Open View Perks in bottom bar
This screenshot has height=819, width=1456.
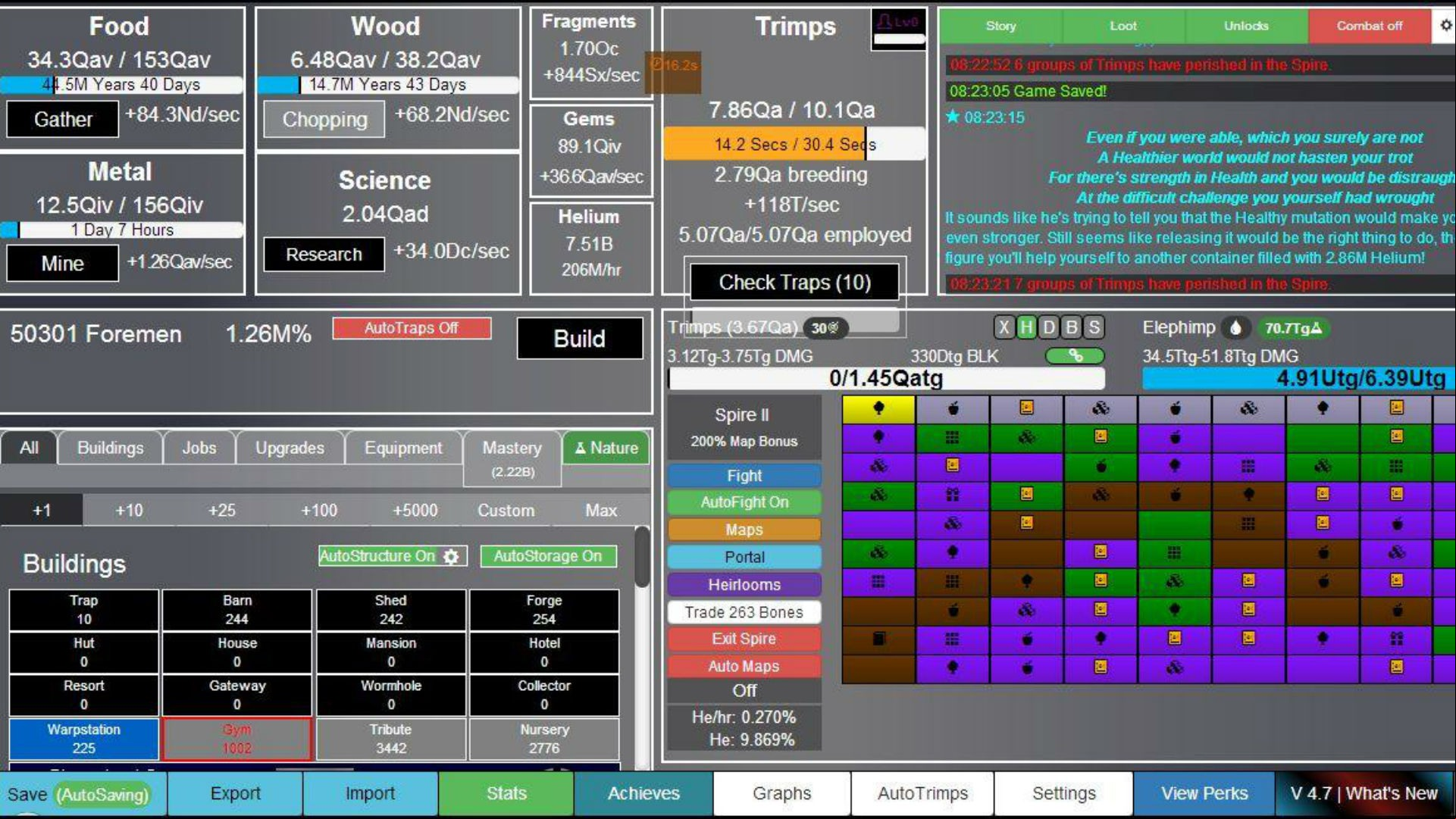1204,793
